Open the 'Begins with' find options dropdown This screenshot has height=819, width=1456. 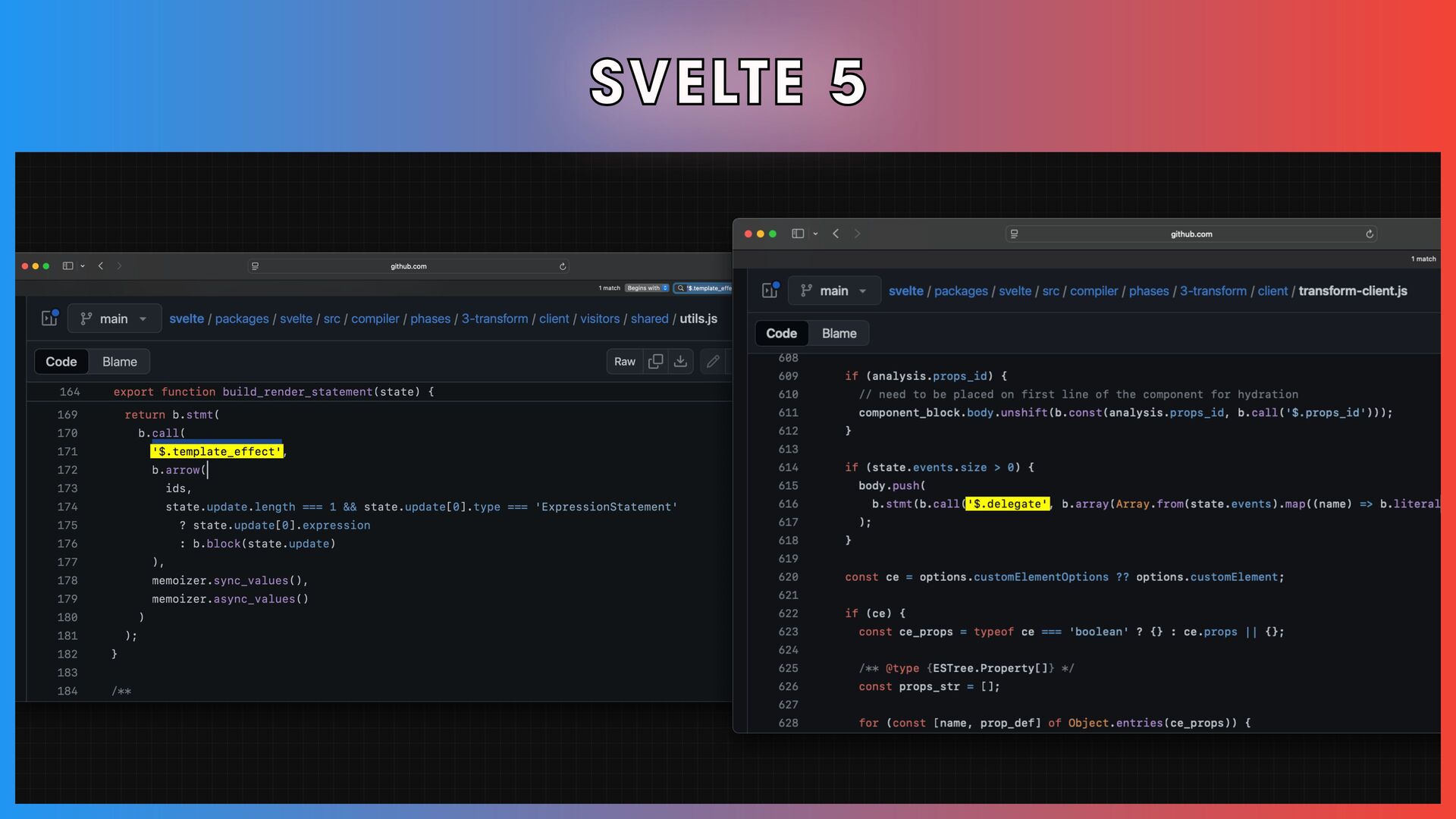[647, 288]
